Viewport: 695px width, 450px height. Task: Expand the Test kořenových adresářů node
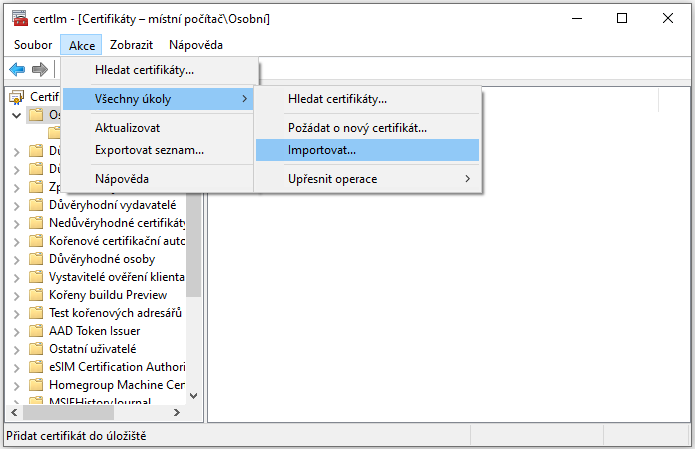pyautogui.click(x=16, y=314)
